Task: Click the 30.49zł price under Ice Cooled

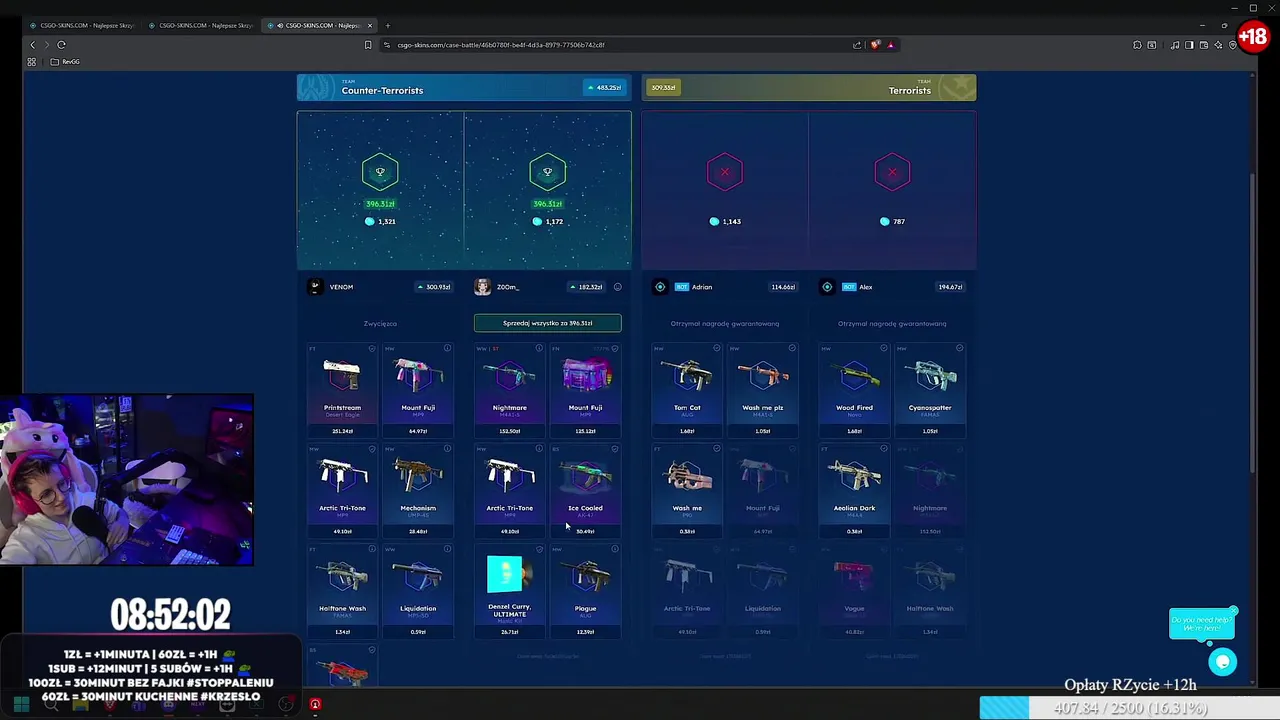Action: point(585,531)
